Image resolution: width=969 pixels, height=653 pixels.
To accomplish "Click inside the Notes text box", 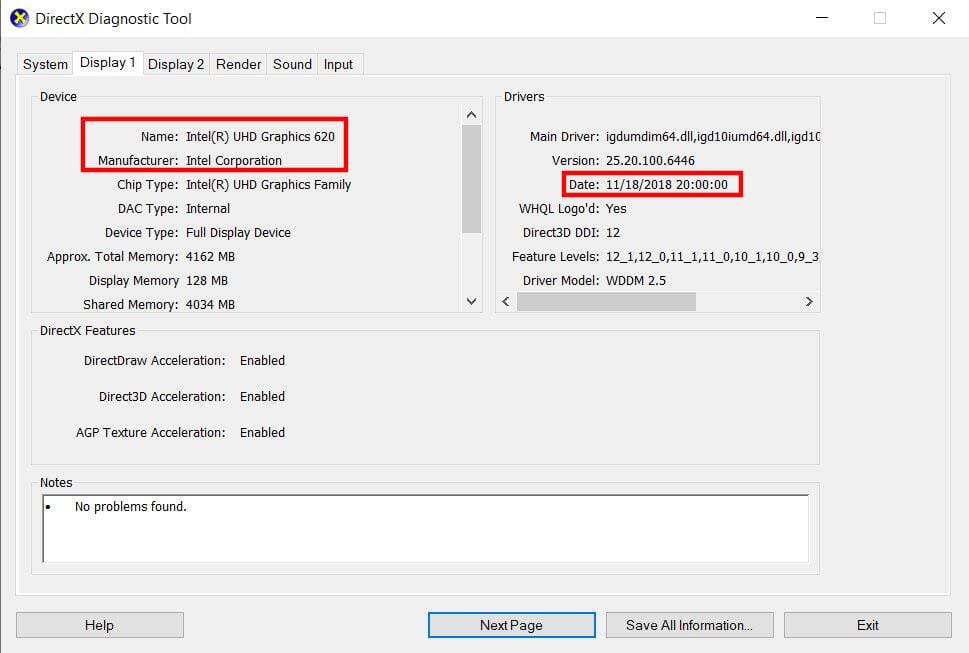I will click(424, 528).
